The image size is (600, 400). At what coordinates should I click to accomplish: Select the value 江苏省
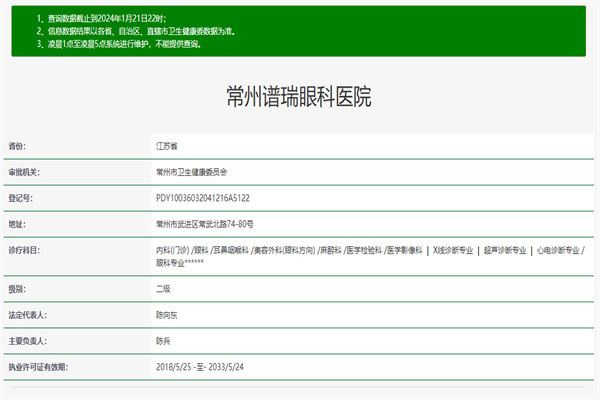(166, 146)
